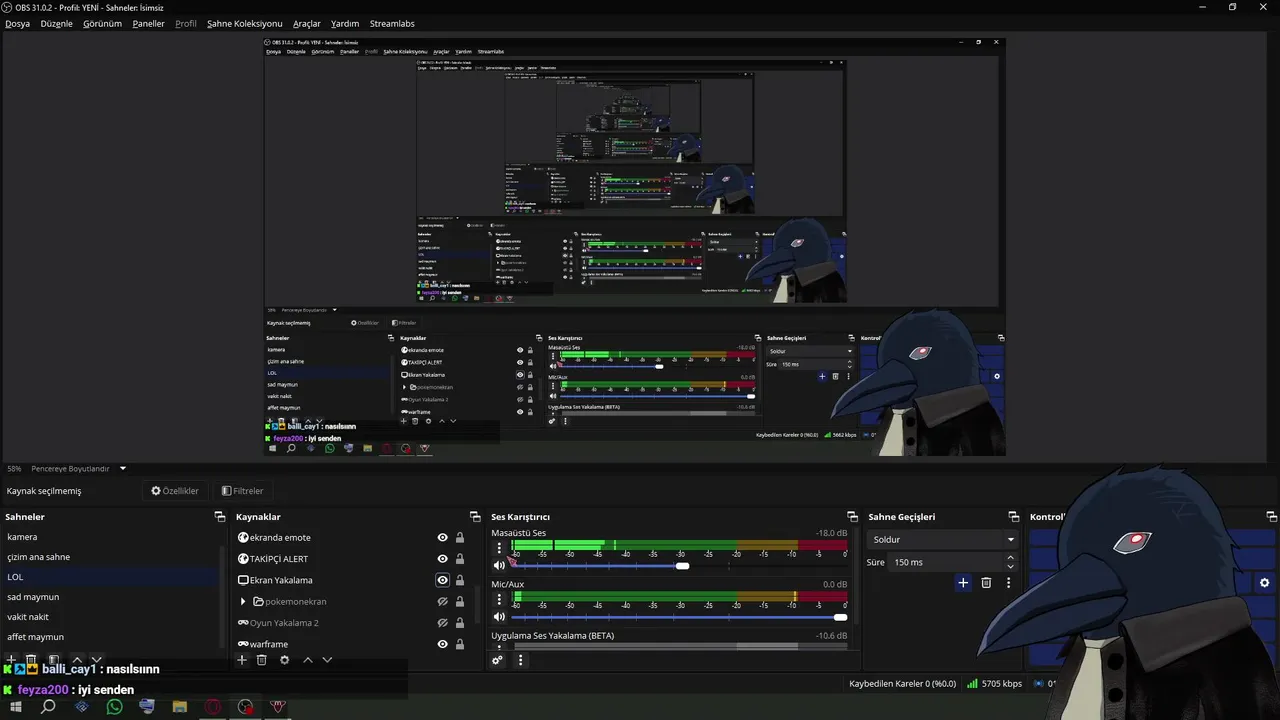Switch to the vakit nakit scene
This screenshot has height=720, width=1280.
click(110, 617)
